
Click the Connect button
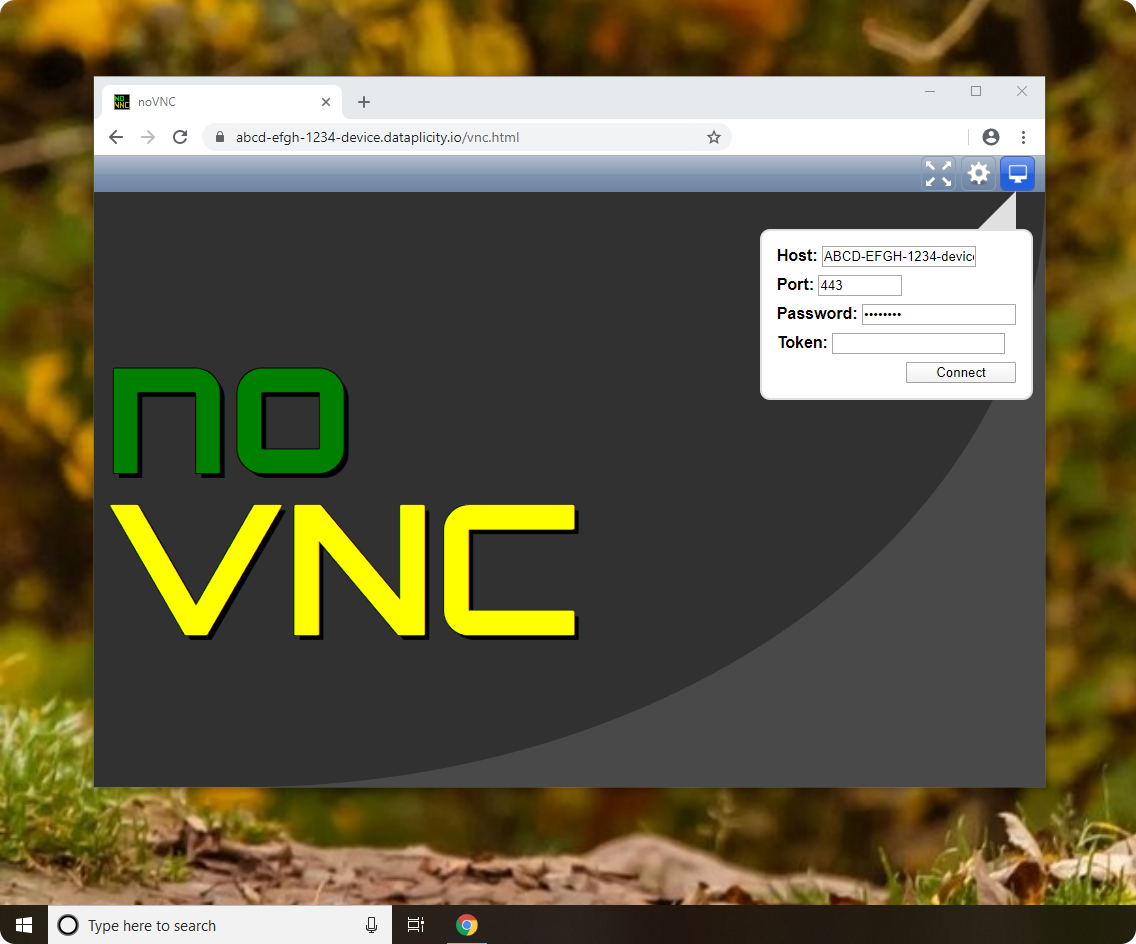961,372
